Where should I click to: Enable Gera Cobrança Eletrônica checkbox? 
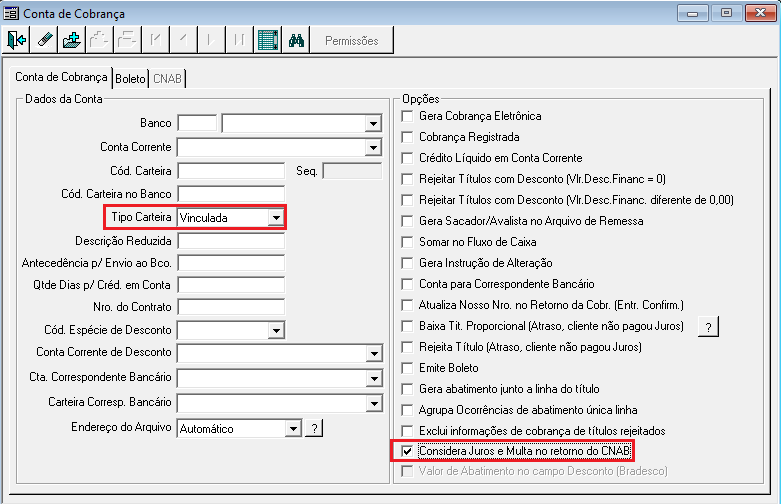[407, 116]
